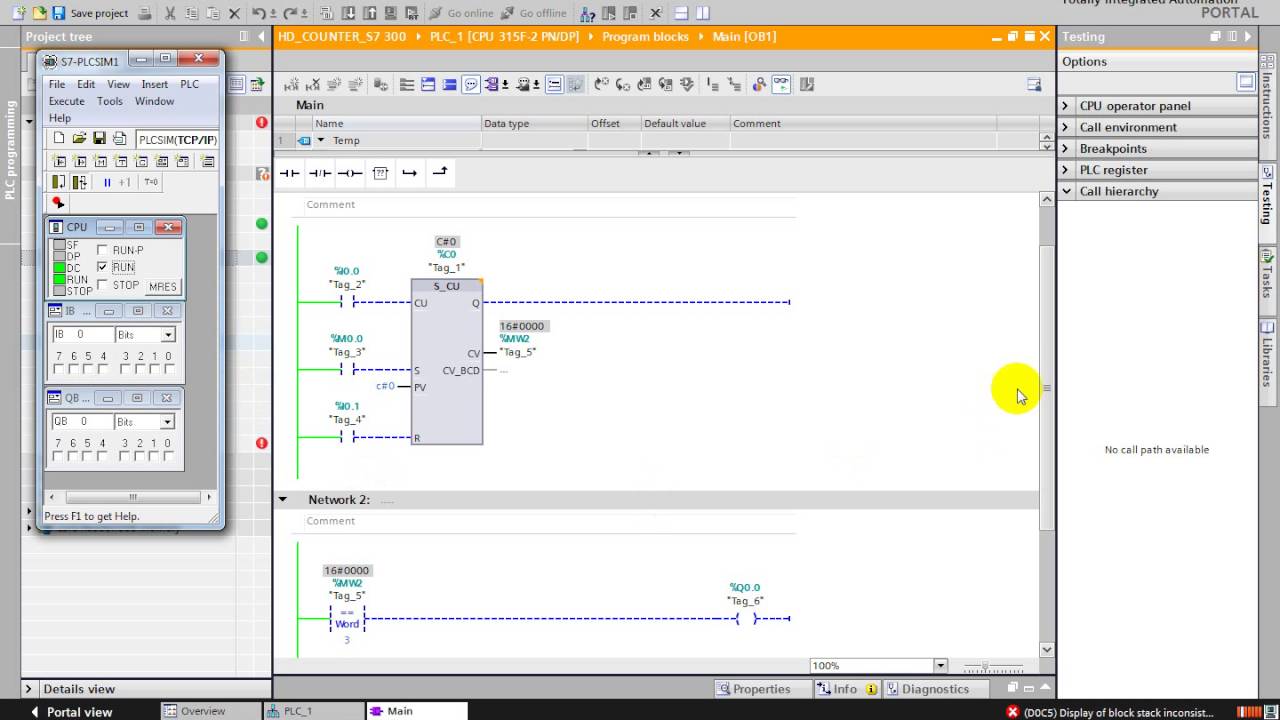
Task: Insert an empty box instruction
Action: click(380, 173)
